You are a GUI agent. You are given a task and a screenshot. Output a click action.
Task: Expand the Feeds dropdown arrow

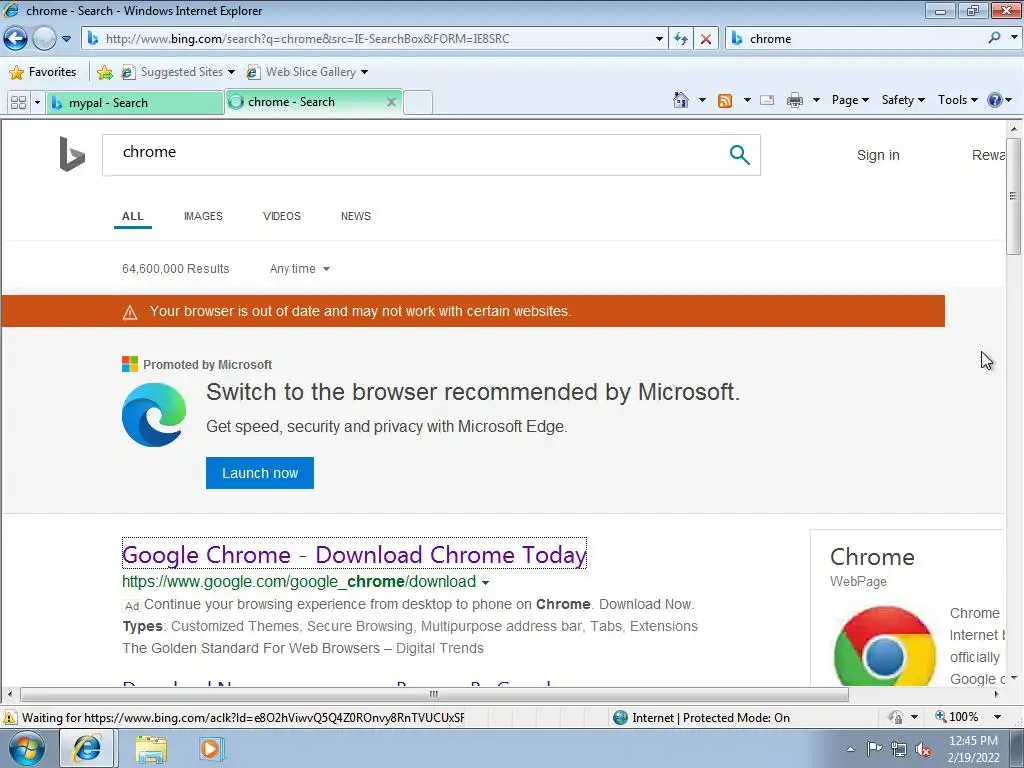(747, 100)
